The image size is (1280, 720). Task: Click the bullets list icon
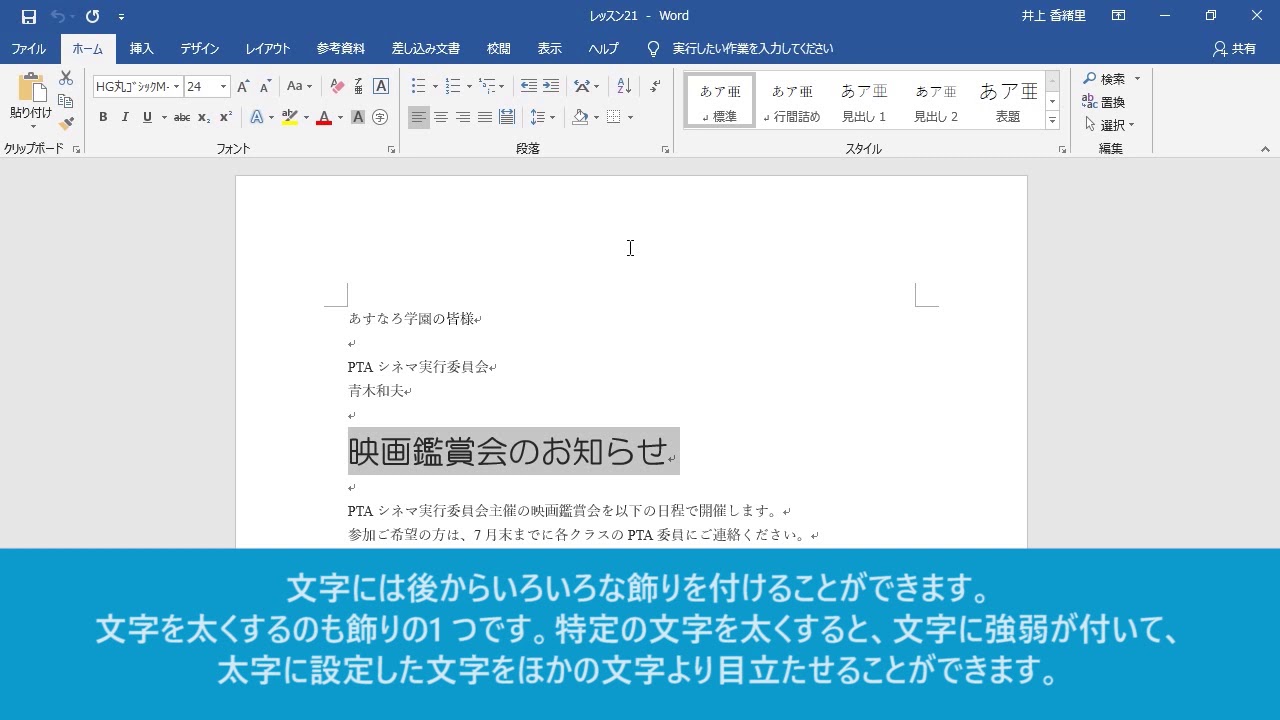click(x=419, y=87)
